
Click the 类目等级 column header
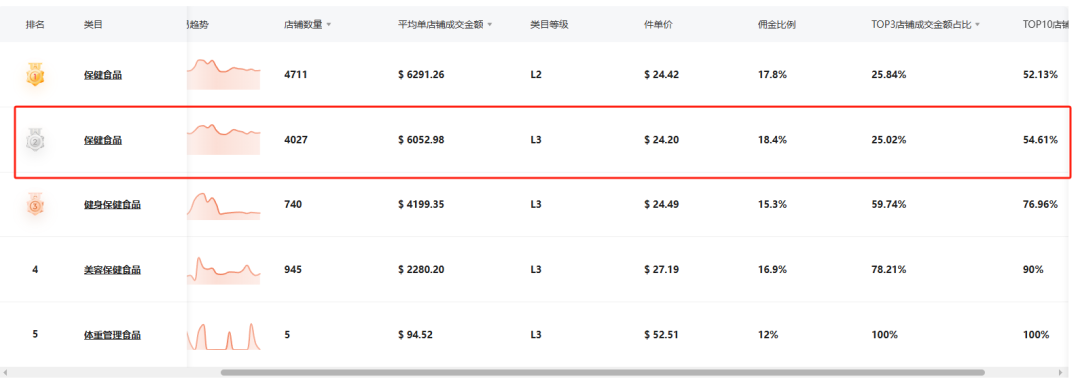pyautogui.click(x=549, y=25)
